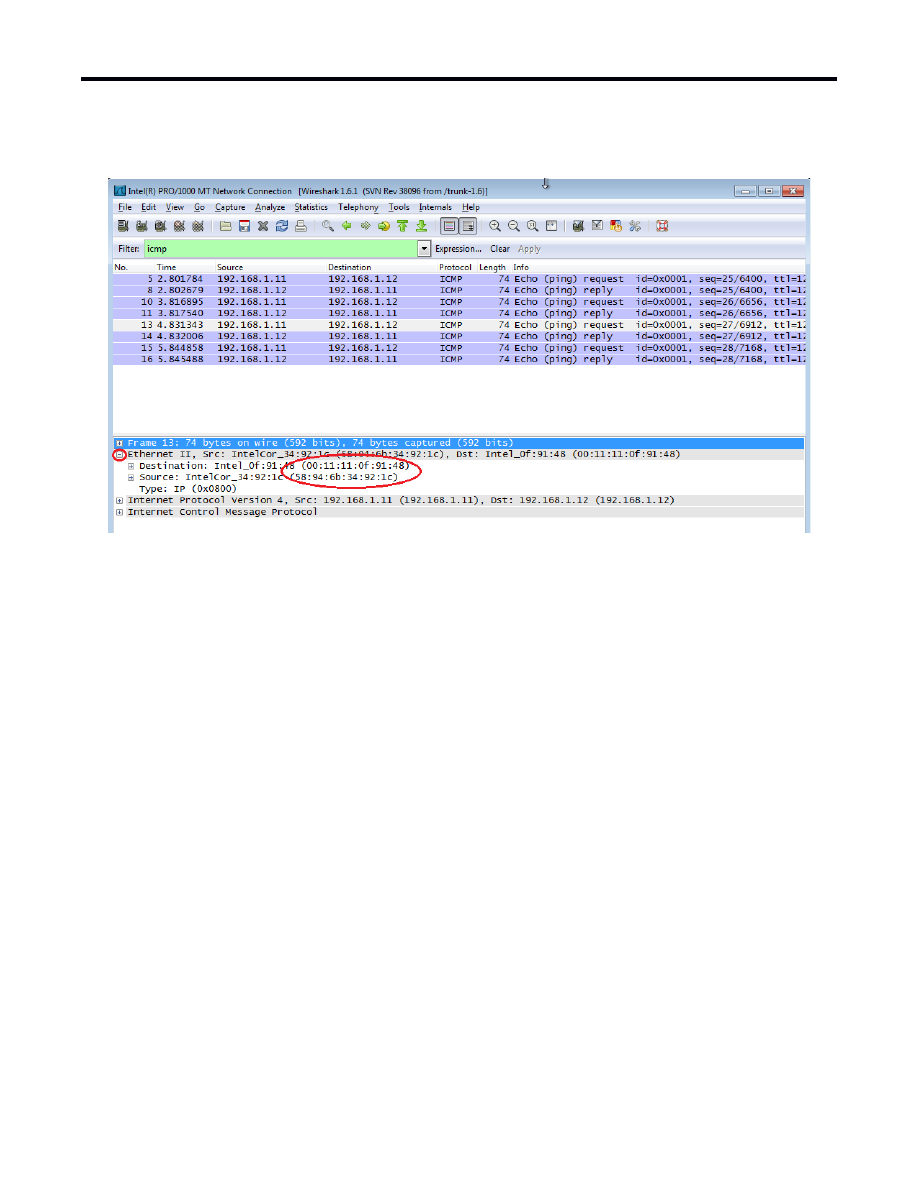
Task: Open the Go menu
Action: [x=199, y=207]
